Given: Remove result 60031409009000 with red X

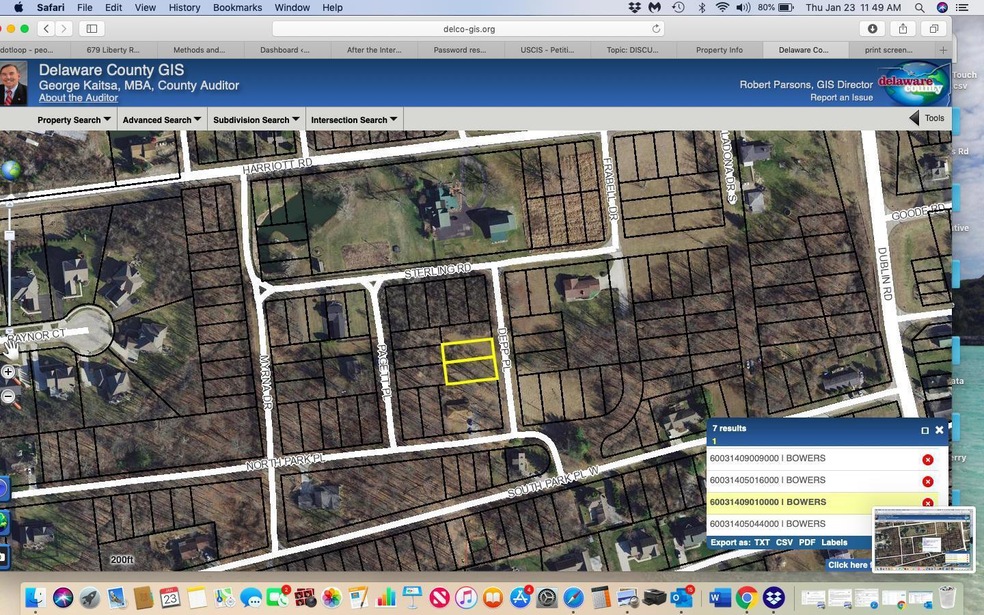Looking at the screenshot, I should (x=927, y=459).
